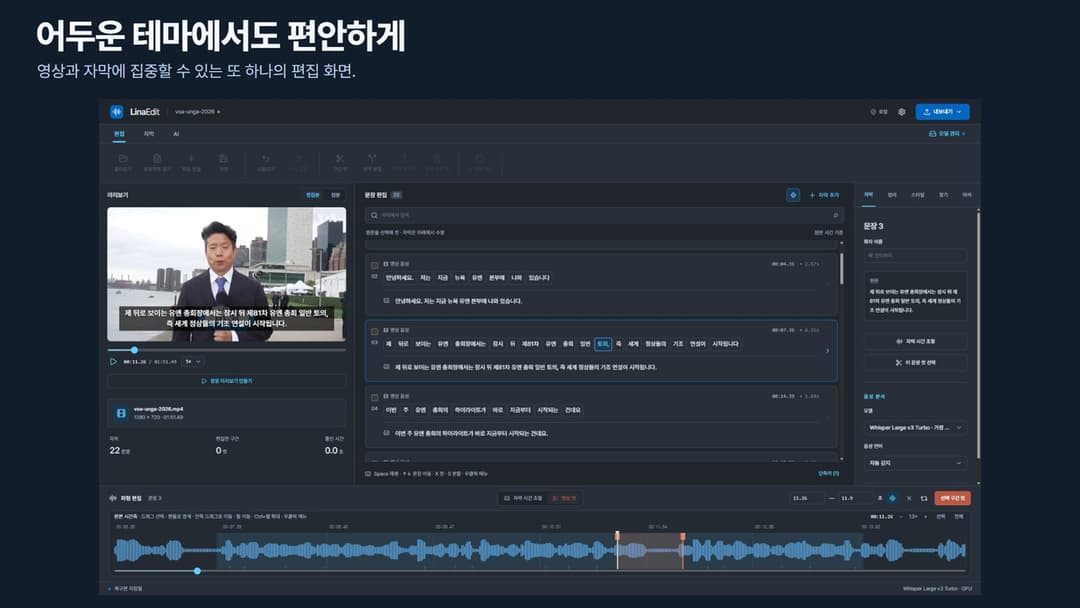Click the 자막 시간 조정 button above the waveform
This screenshot has height=608, width=1080.
[x=523, y=498]
